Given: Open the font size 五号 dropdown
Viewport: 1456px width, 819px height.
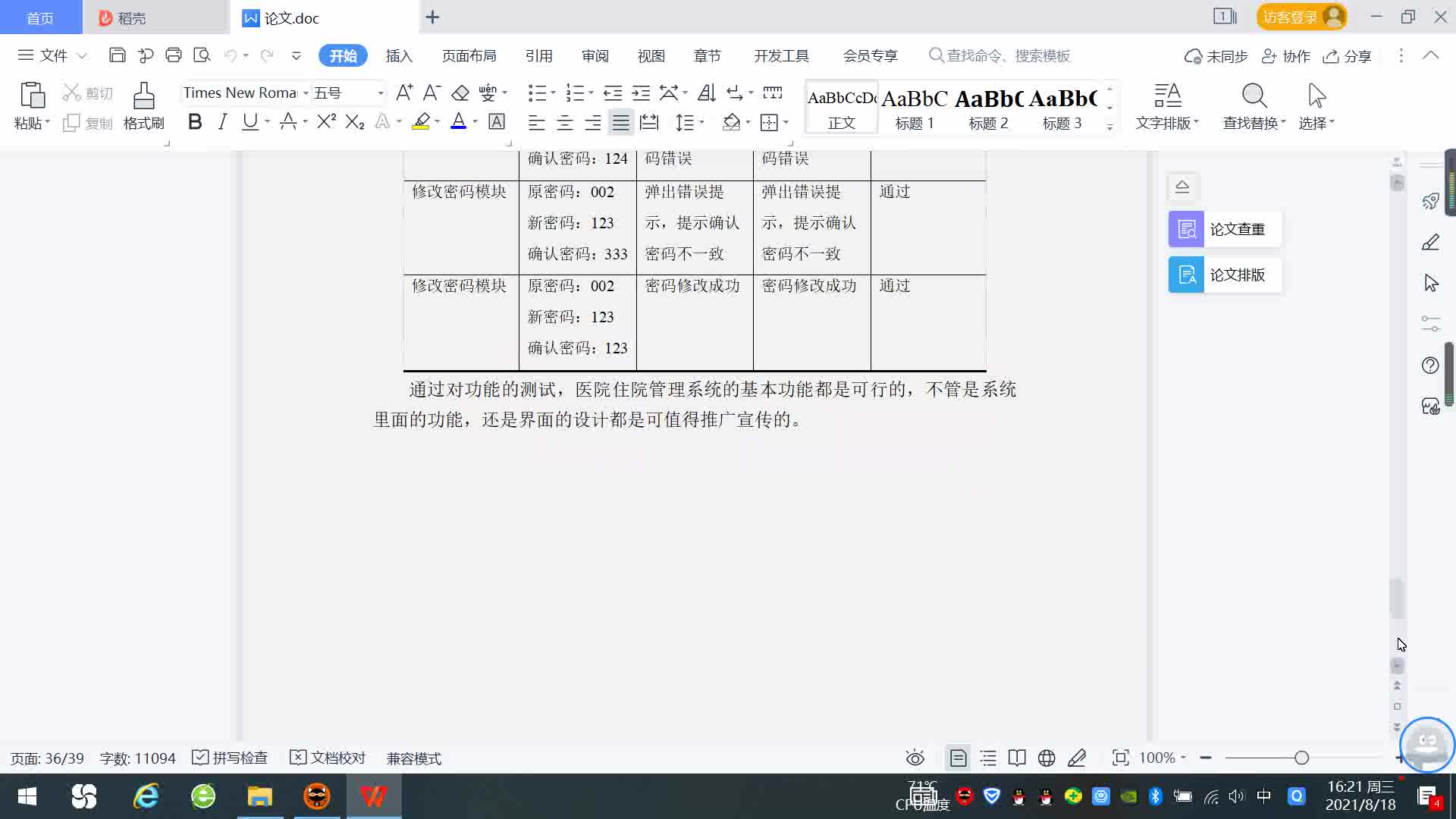Looking at the screenshot, I should (381, 93).
